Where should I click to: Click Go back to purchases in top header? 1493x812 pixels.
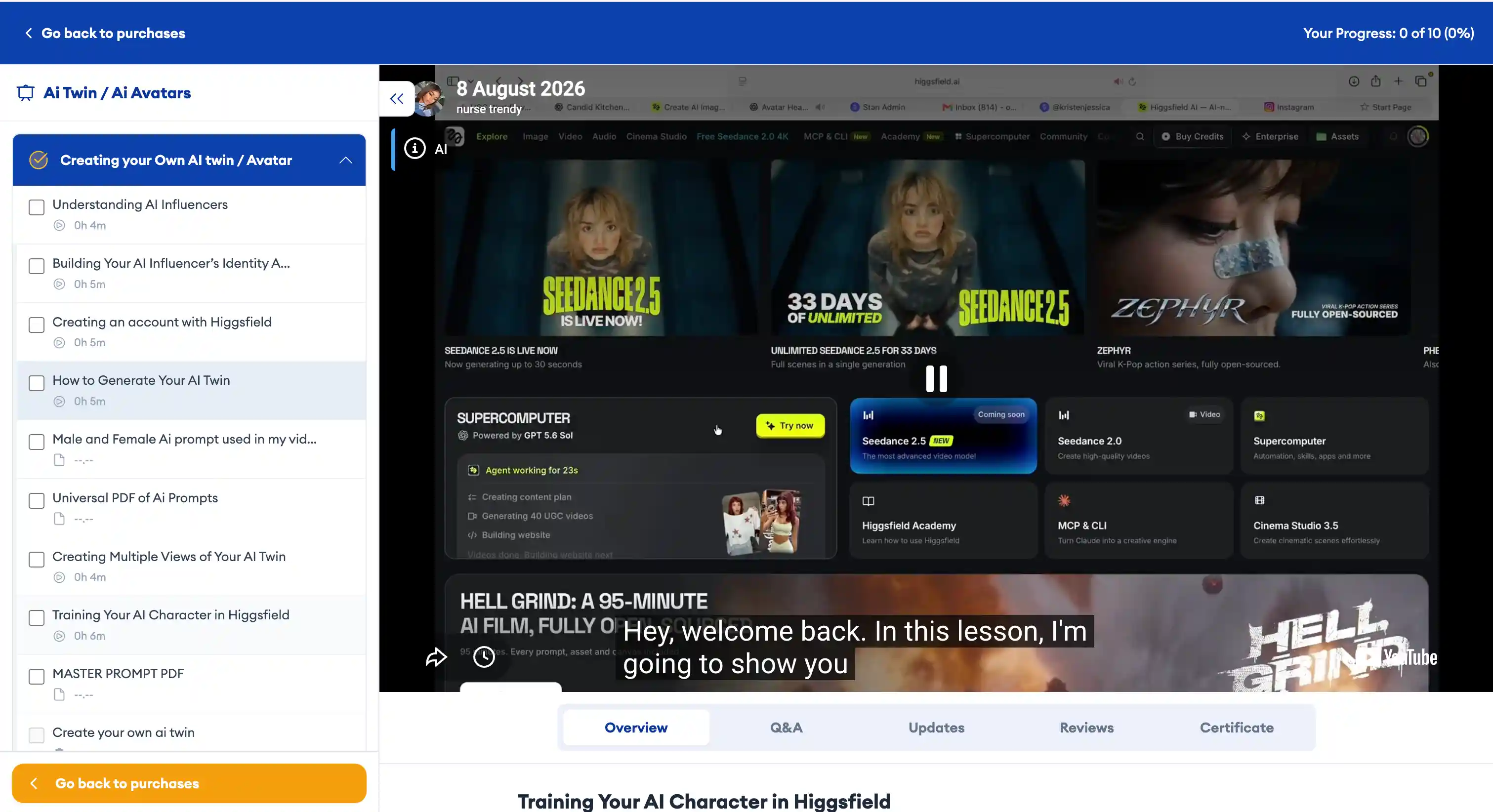point(113,33)
